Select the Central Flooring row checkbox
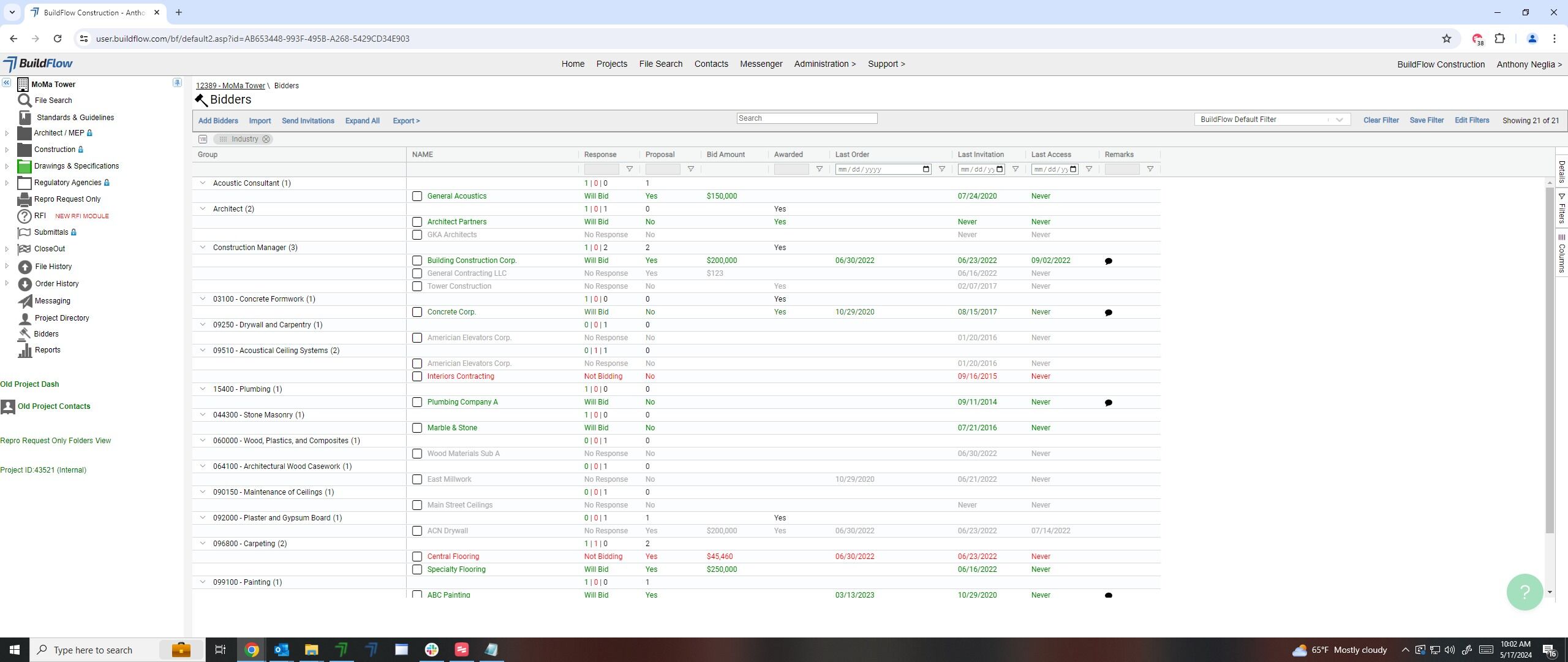Screen dimensions: 1568x662 coord(417,557)
